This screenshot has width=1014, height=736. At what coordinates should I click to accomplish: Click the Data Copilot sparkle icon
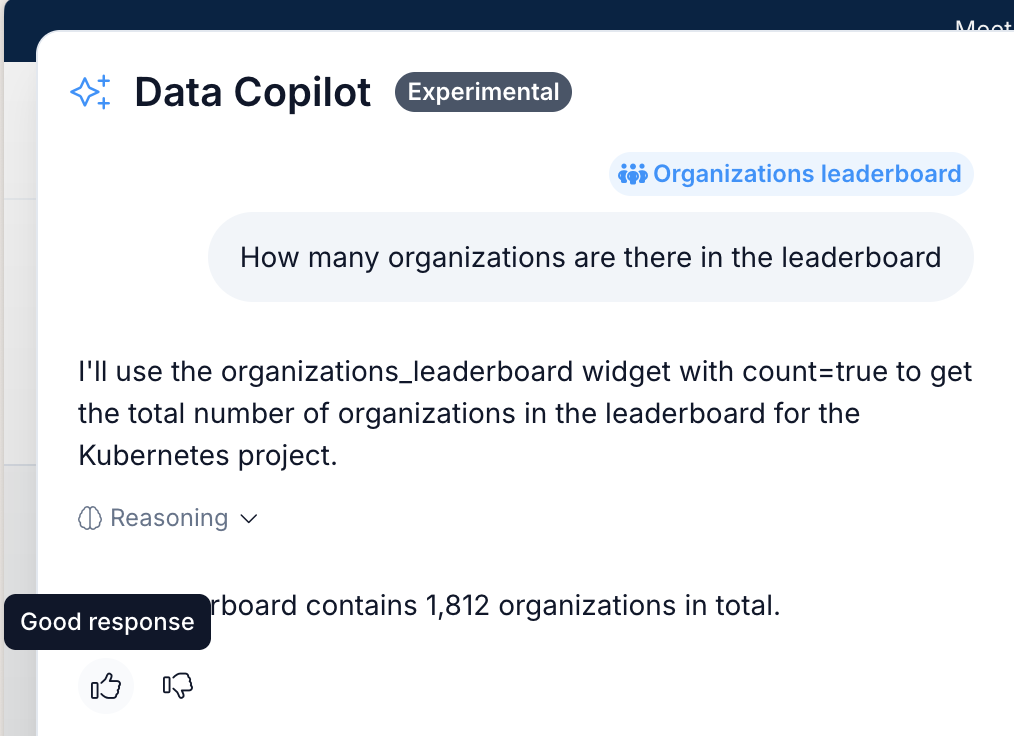90,93
